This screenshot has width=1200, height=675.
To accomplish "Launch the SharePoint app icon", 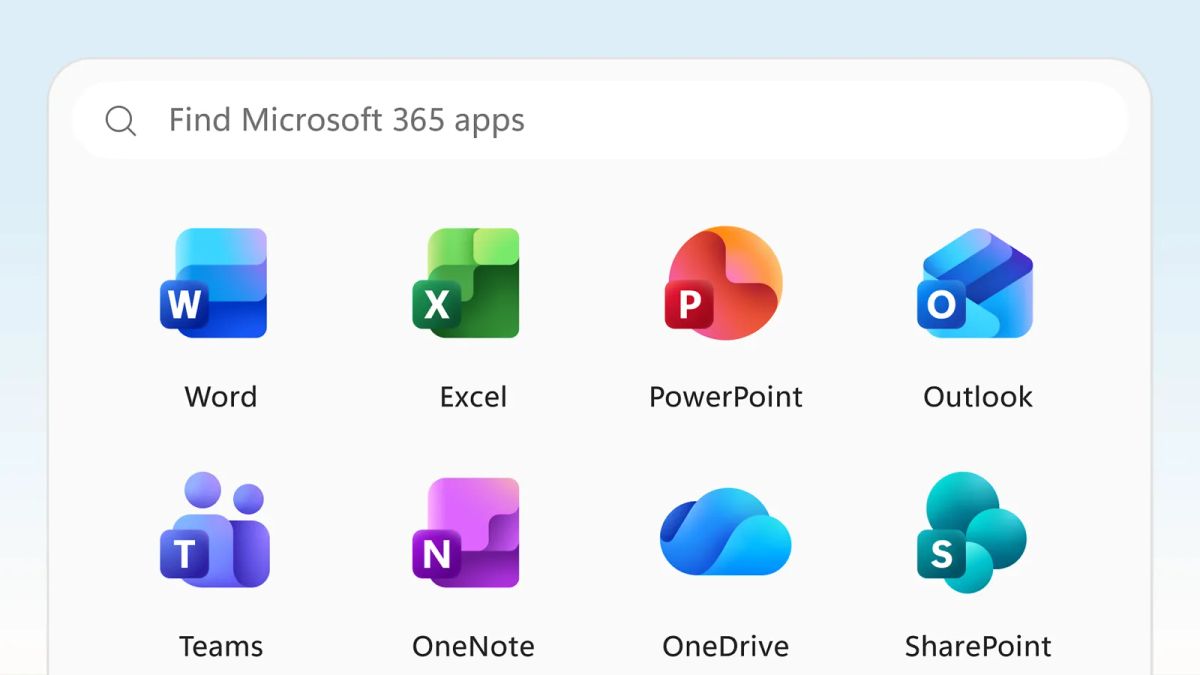I will click(972, 532).
